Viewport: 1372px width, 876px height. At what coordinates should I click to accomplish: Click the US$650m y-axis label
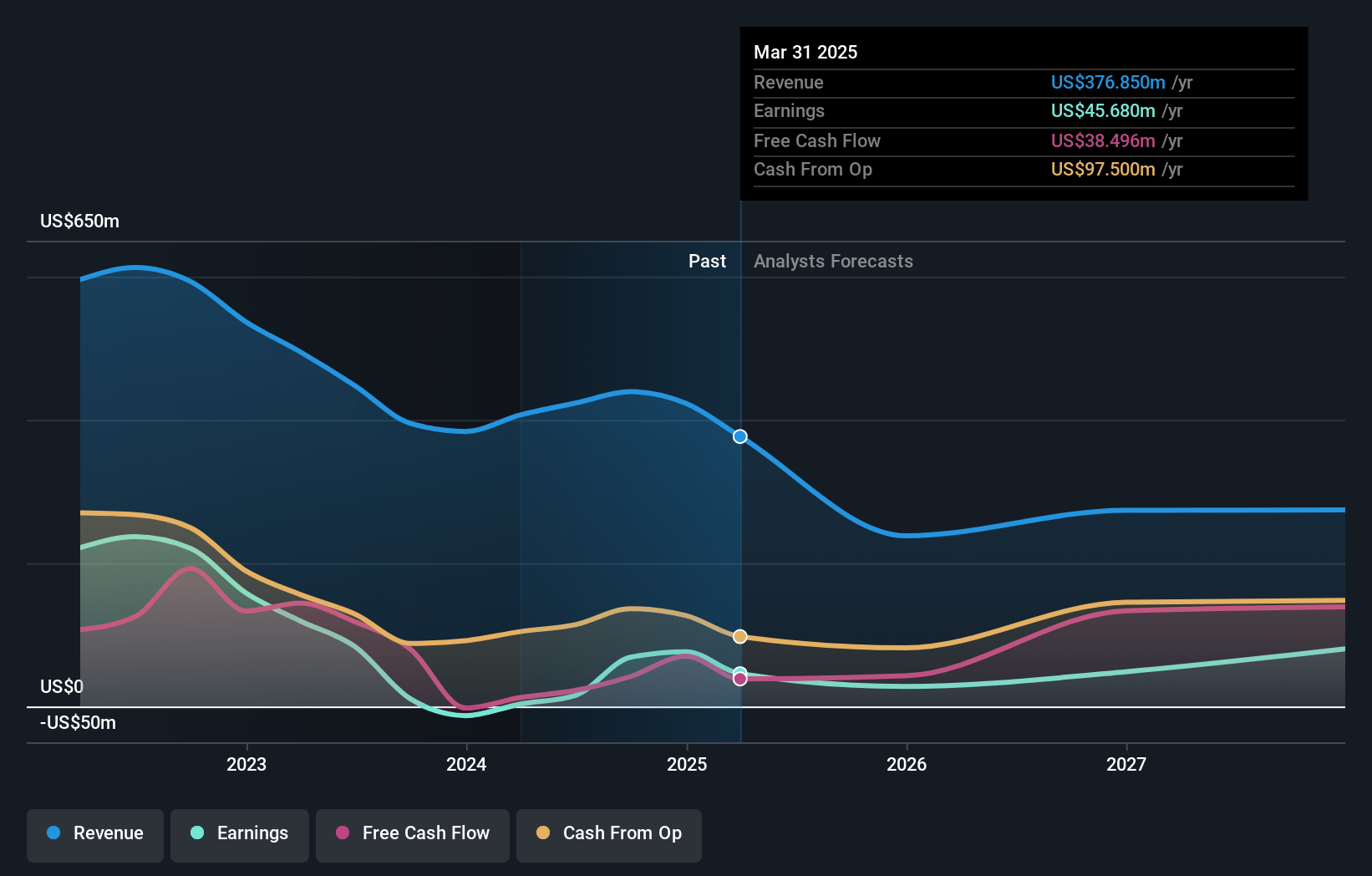(x=80, y=222)
